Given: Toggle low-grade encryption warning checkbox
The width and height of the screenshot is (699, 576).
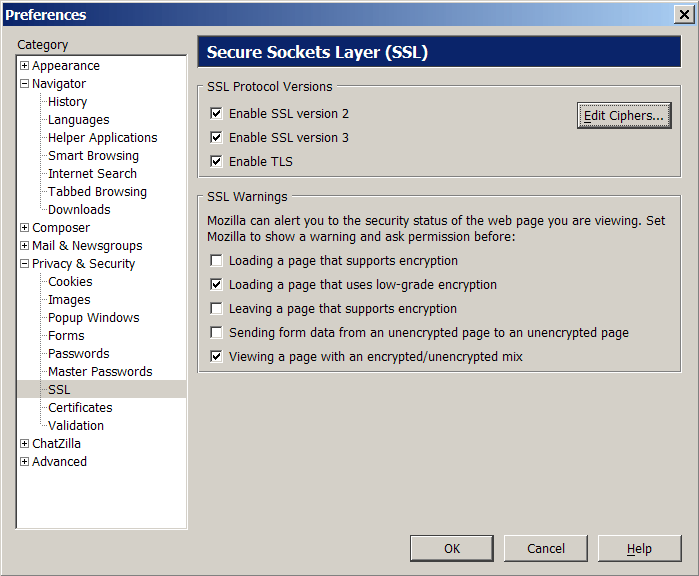Looking at the screenshot, I should point(216,284).
